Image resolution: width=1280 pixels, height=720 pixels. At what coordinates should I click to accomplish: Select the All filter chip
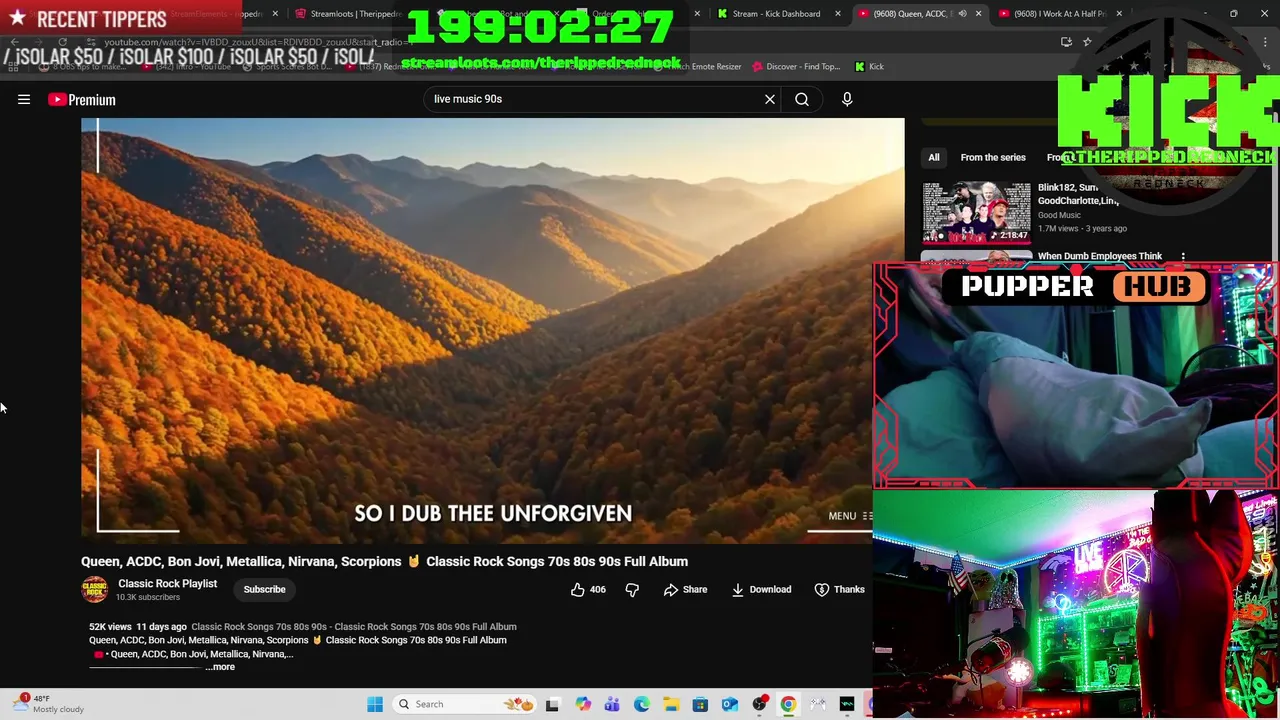(x=933, y=157)
